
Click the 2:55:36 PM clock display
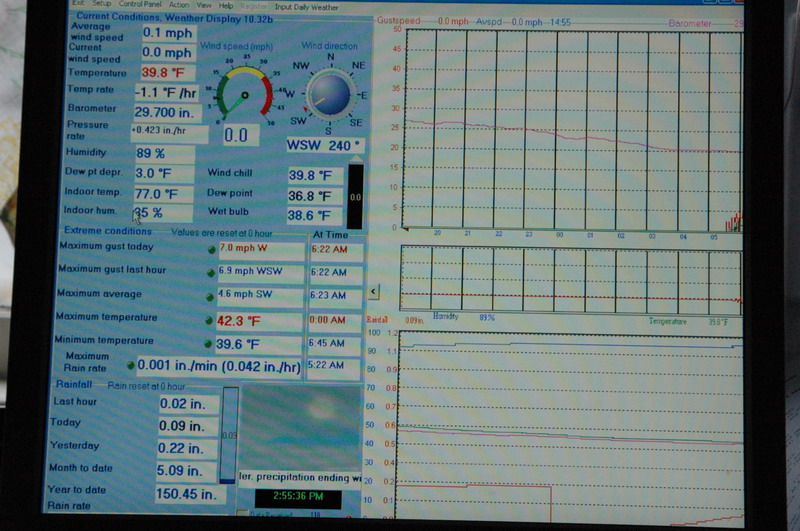click(298, 498)
